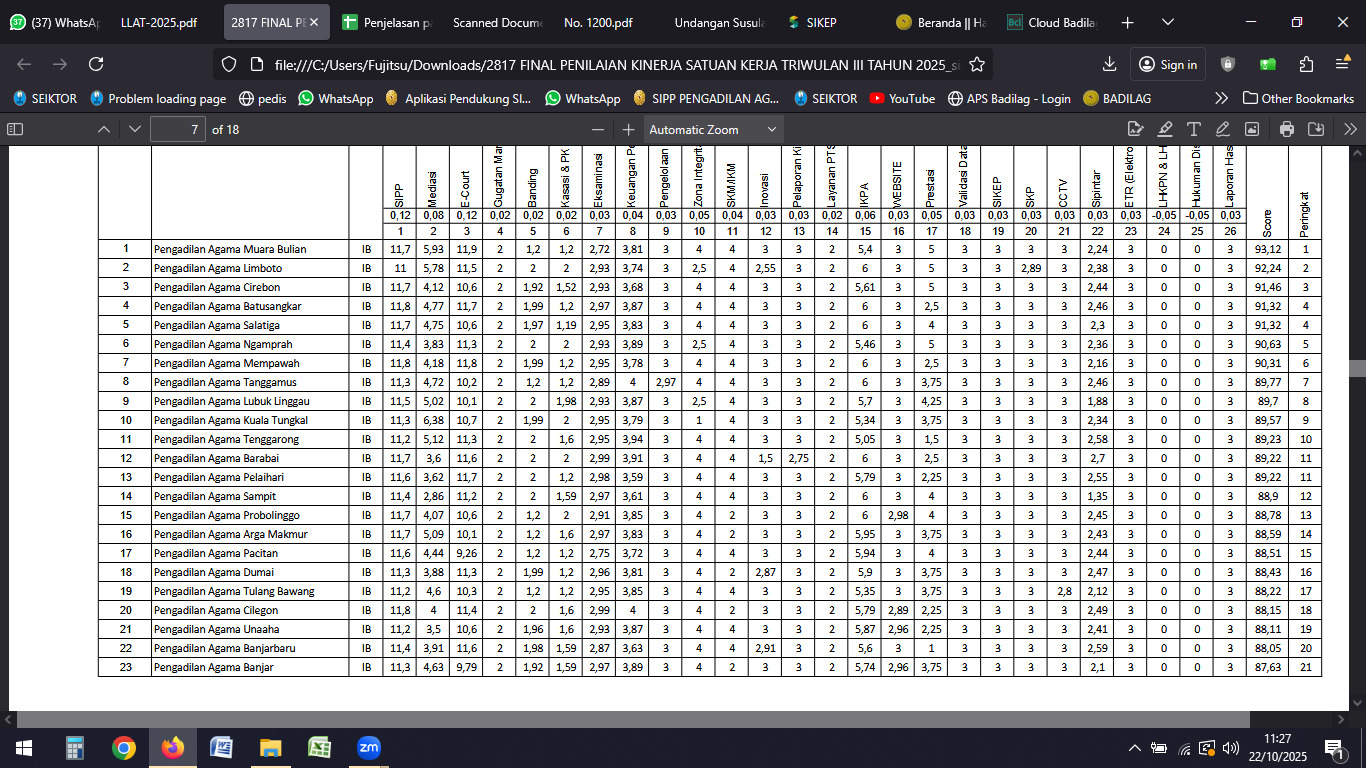
Task: Zoom in with the plus icon
Action: (x=628, y=129)
